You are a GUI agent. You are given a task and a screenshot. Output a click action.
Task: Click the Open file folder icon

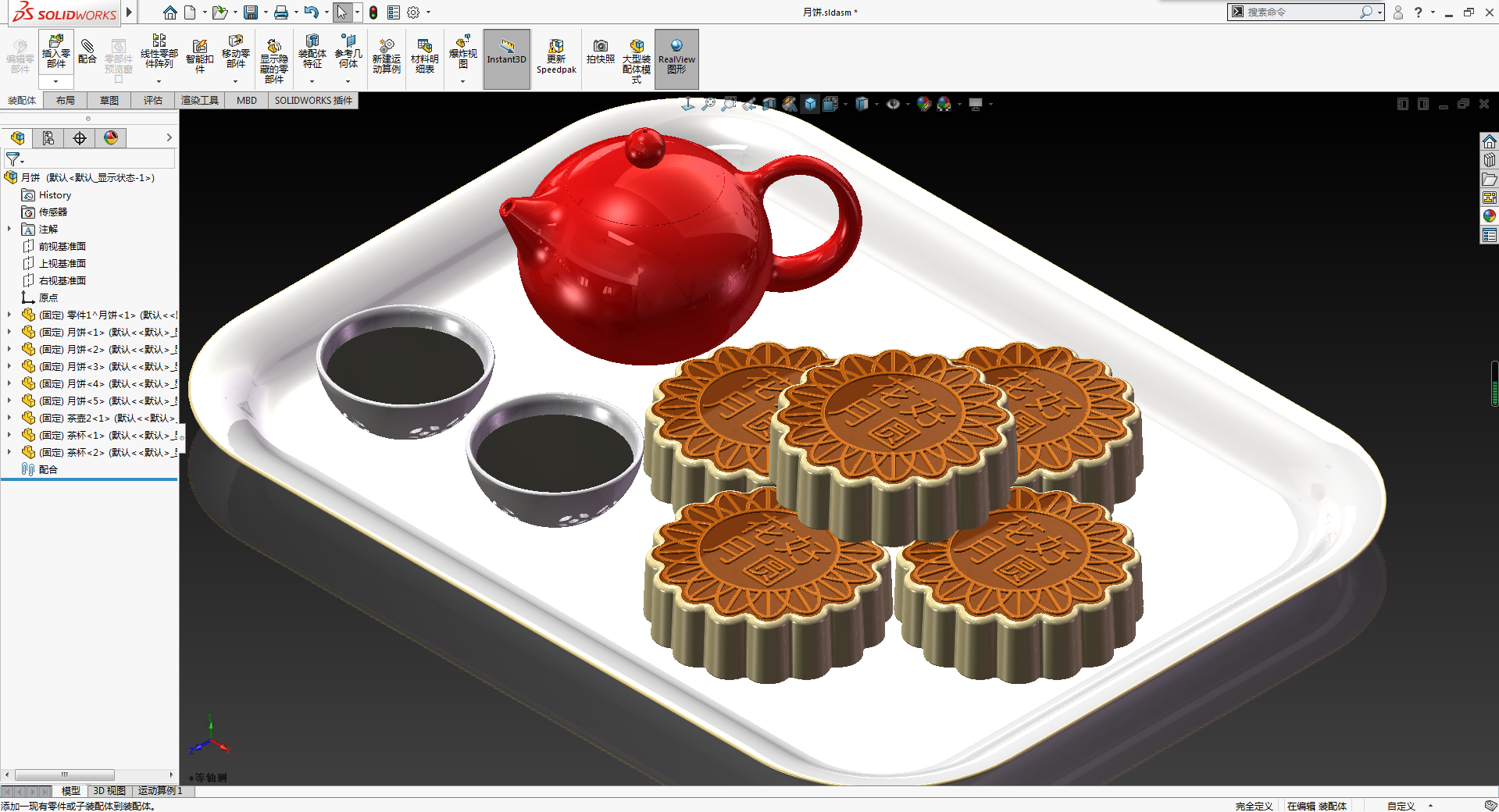click(x=219, y=12)
